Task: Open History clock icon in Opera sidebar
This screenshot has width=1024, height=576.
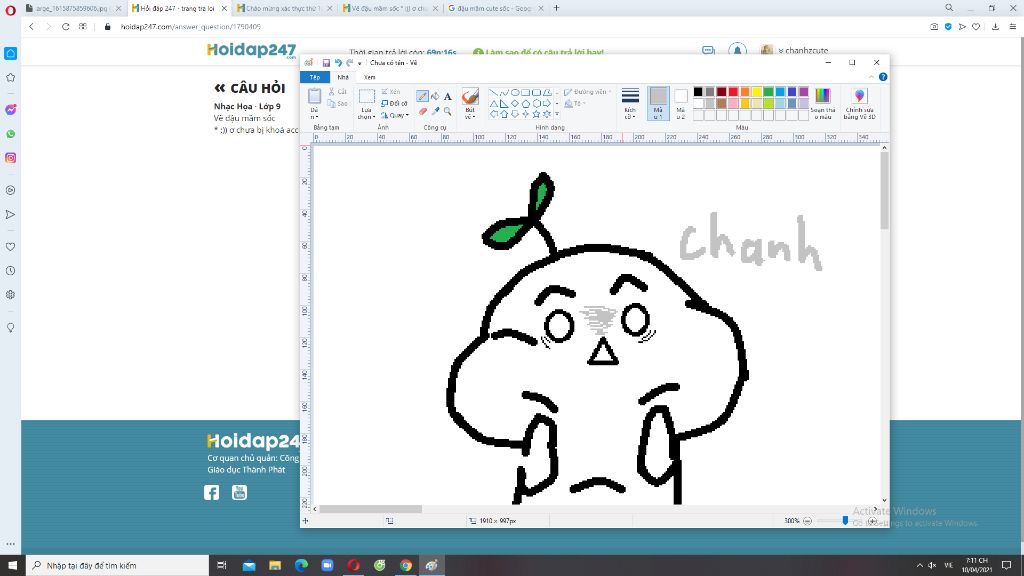Action: tap(10, 270)
